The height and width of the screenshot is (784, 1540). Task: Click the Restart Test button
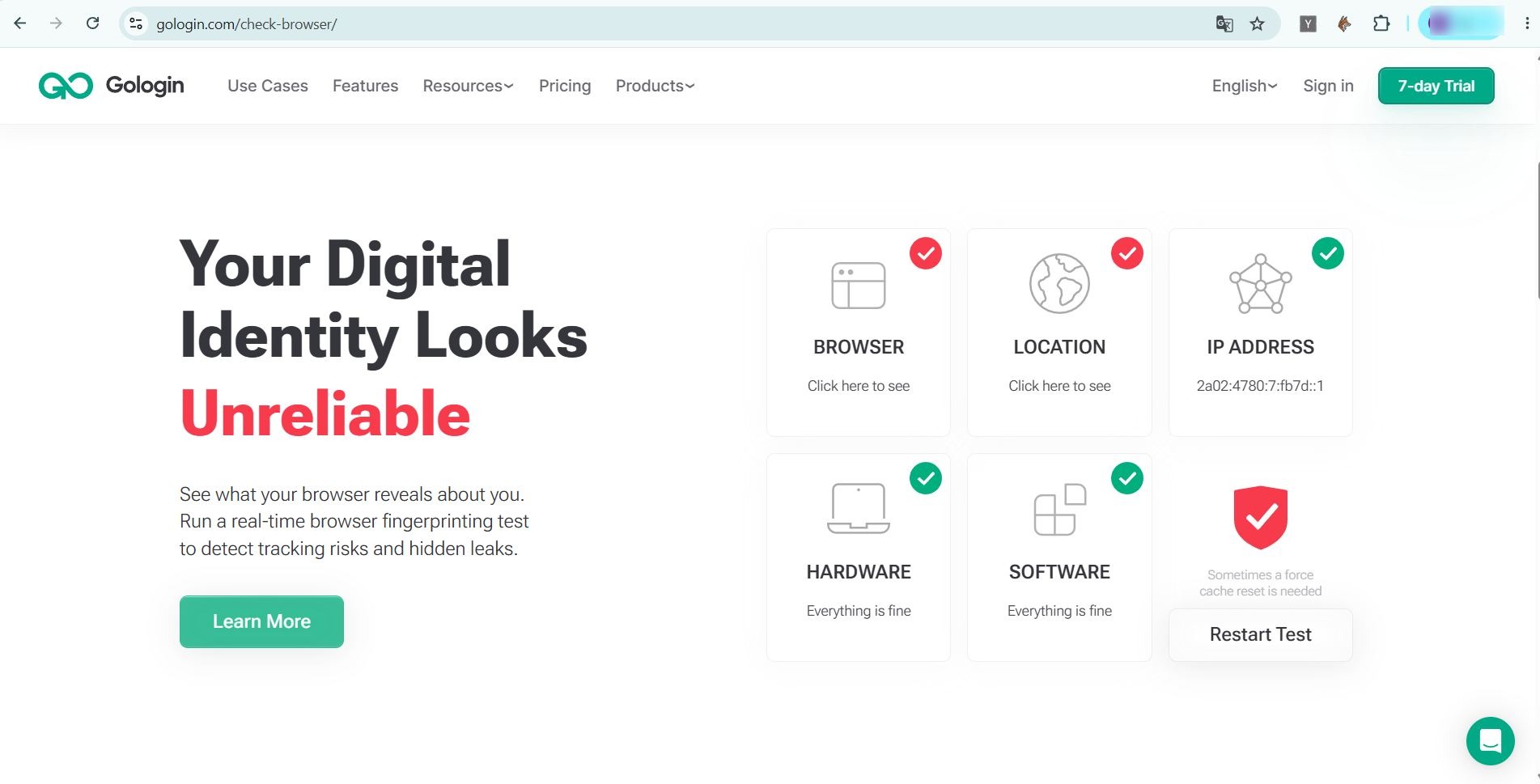(1260, 634)
